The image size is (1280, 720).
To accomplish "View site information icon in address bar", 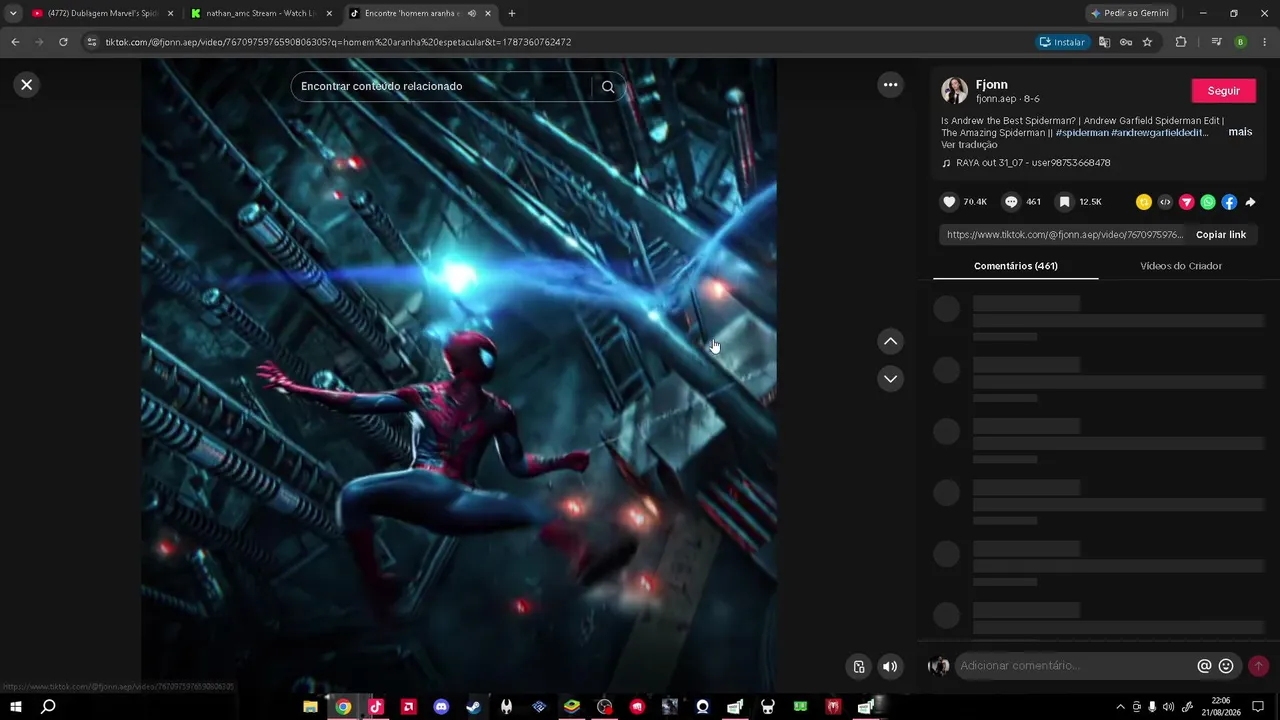I will 92,42.
